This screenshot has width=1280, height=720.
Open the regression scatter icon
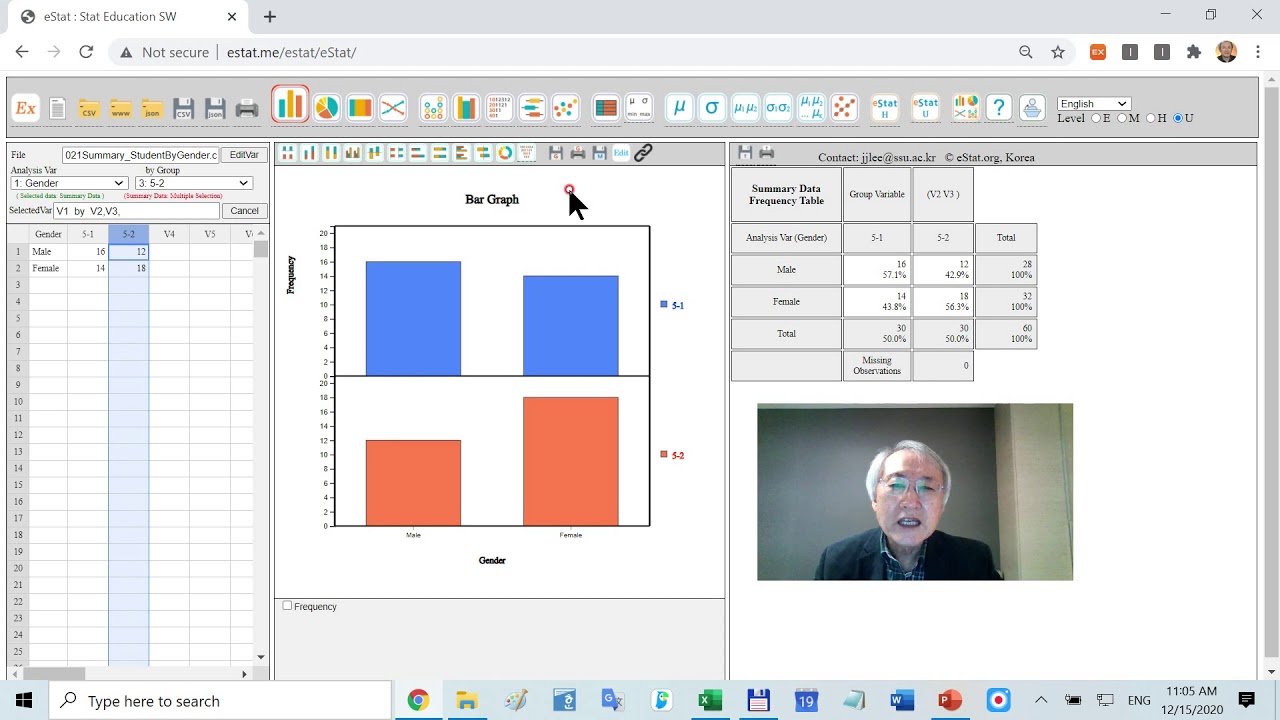pos(844,108)
